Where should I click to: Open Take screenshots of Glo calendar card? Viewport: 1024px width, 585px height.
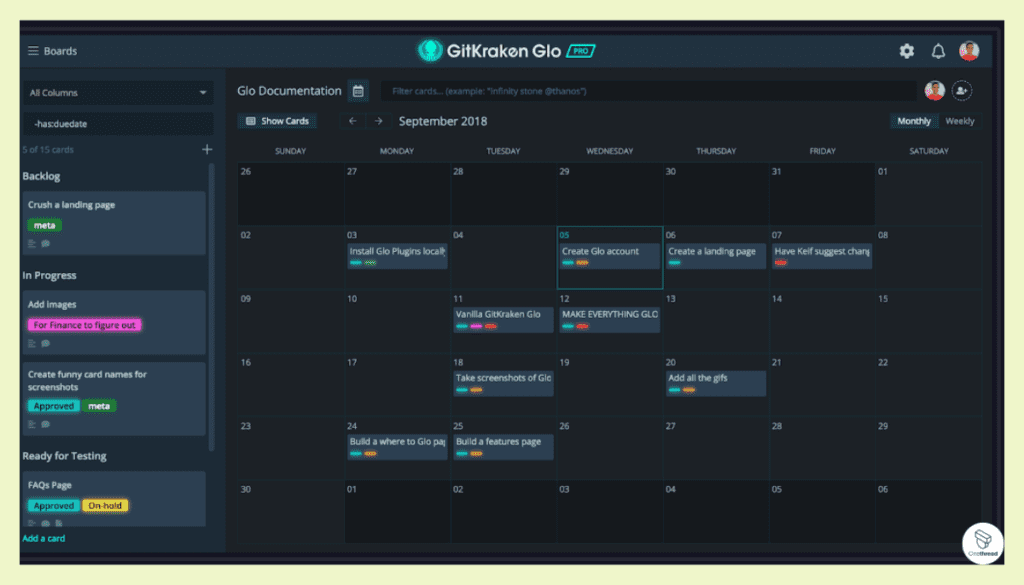[x=504, y=383]
